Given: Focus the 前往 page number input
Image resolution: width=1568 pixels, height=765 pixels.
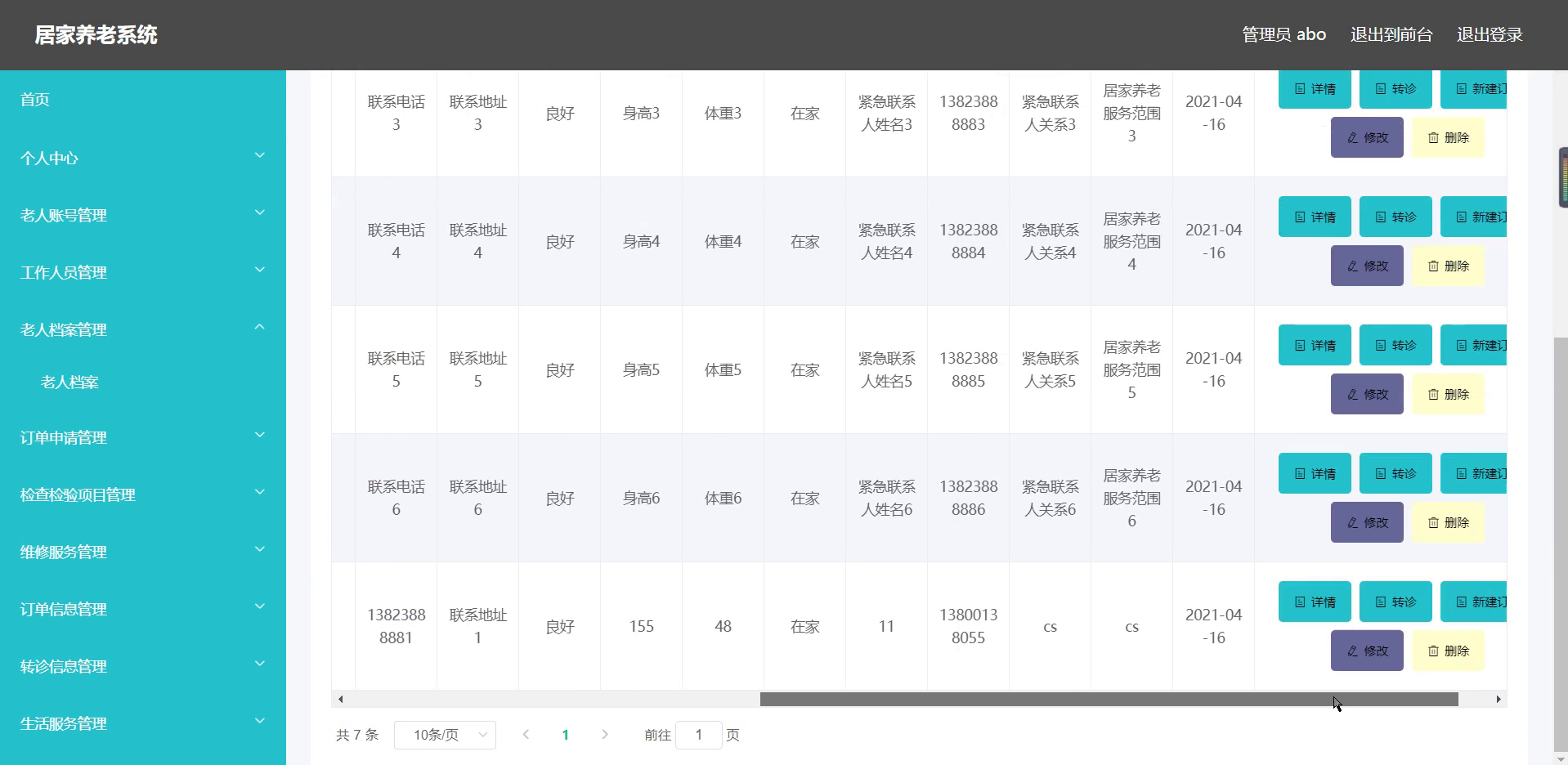Looking at the screenshot, I should [699, 735].
